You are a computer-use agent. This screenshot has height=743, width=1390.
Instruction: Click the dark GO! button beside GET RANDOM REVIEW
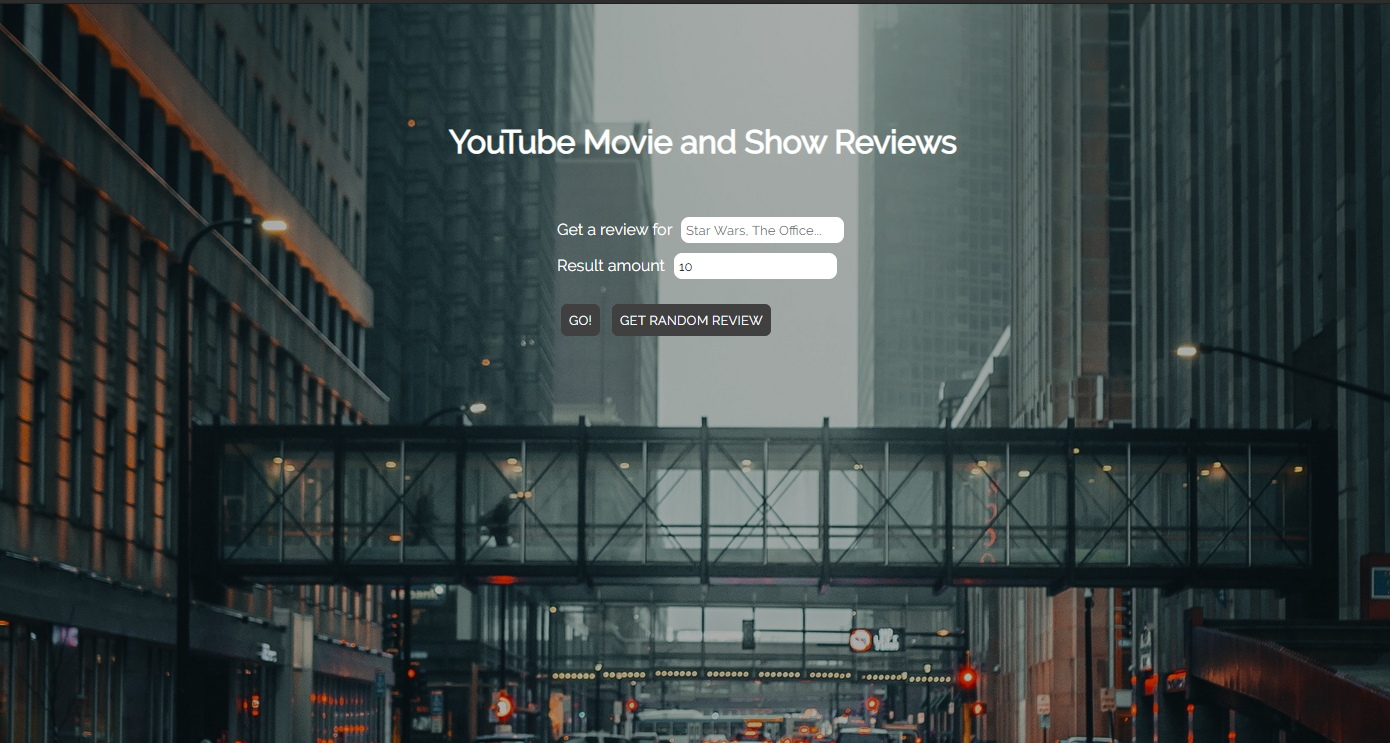pyautogui.click(x=580, y=320)
